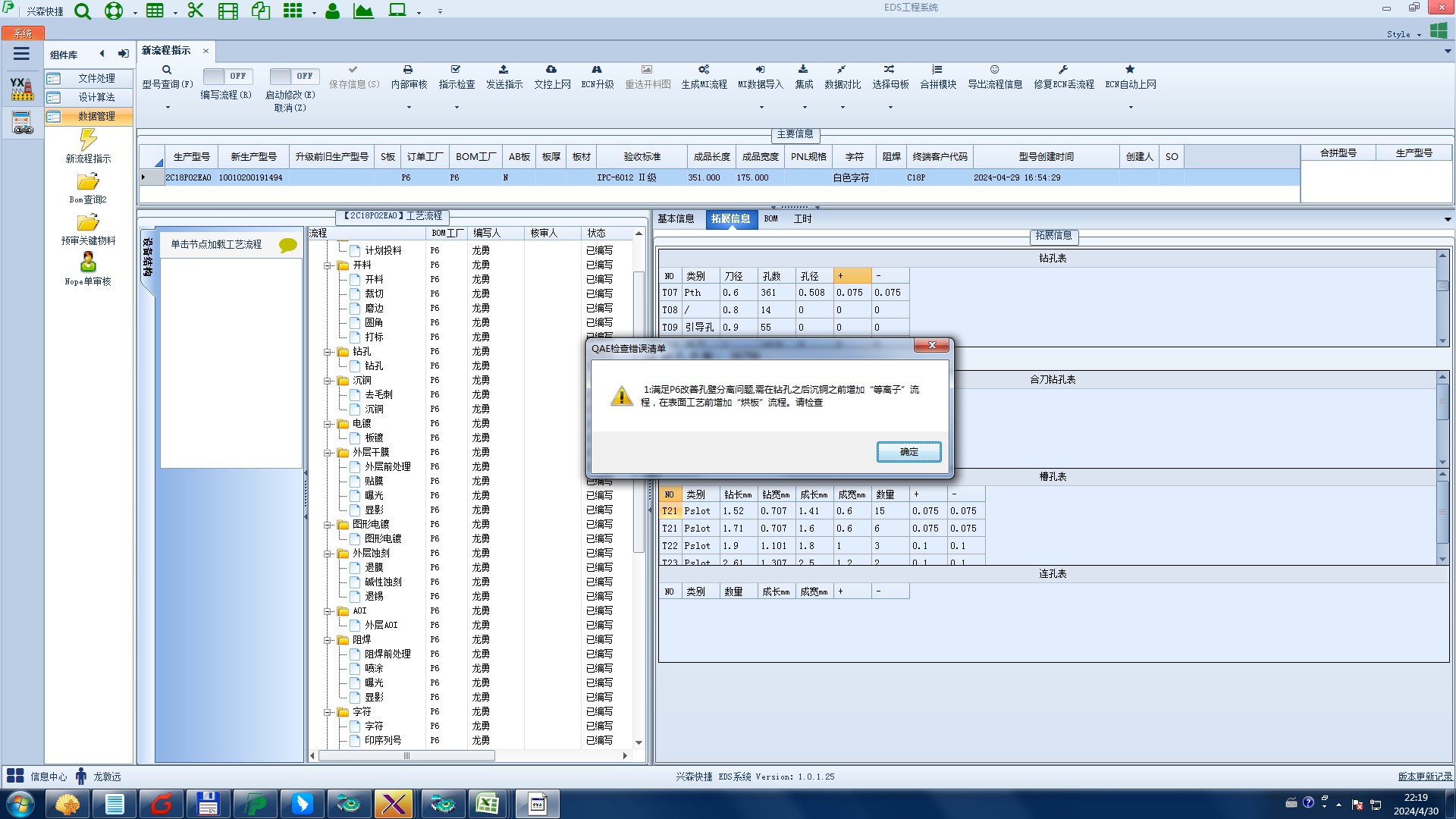Screen dimensions: 1456x819
Task: Open 版本更新记录 link
Action: coord(1425,777)
